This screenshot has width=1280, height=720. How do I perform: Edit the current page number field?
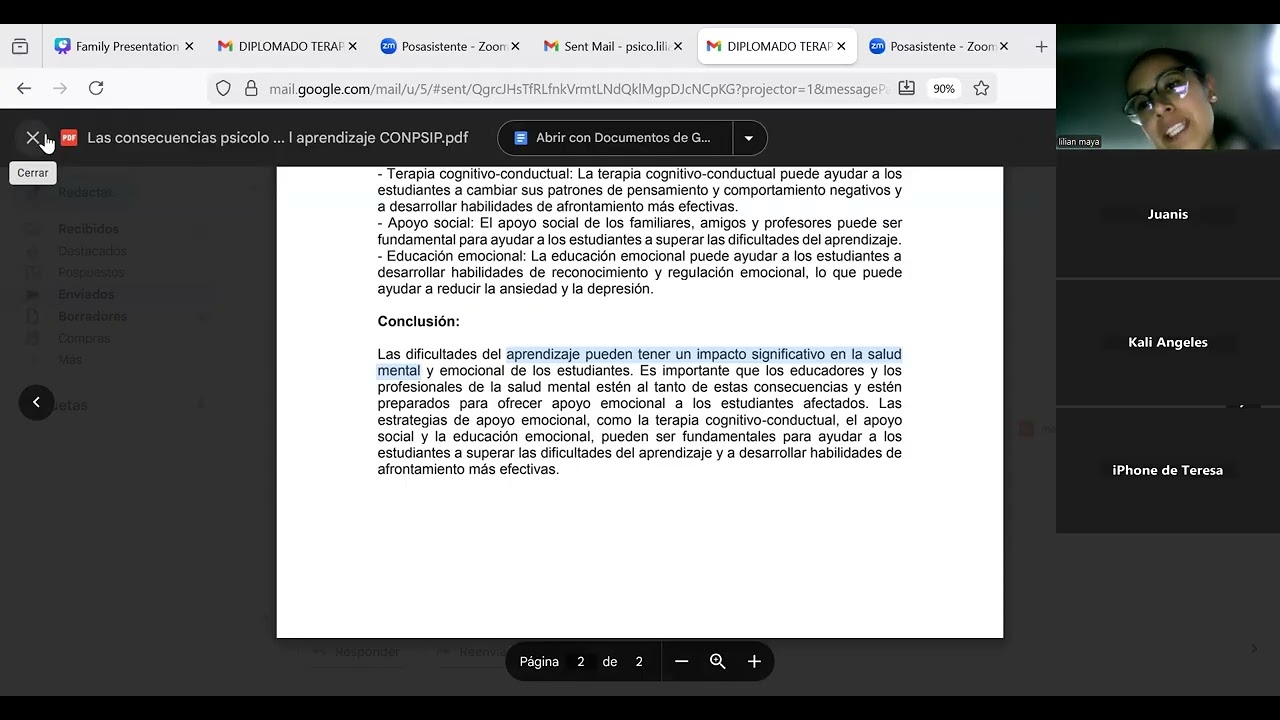point(580,661)
